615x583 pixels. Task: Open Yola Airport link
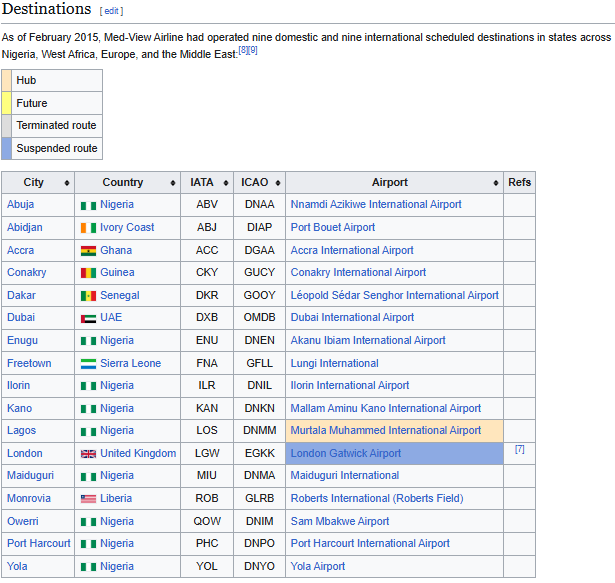318,566
